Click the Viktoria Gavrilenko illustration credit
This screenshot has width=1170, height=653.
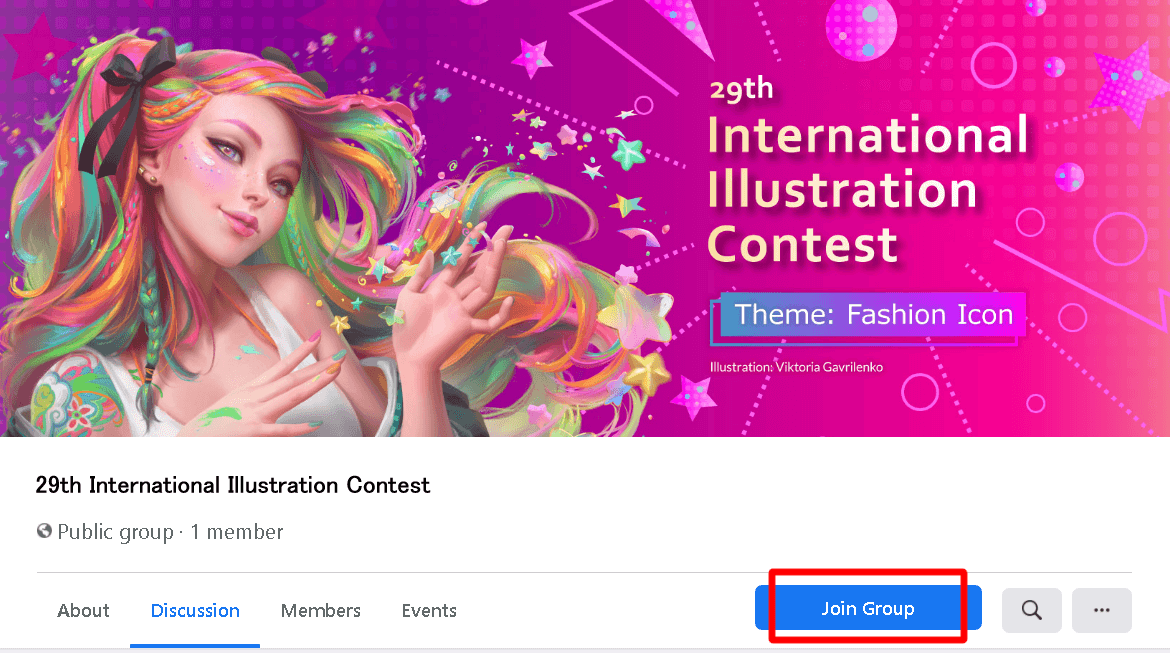[x=796, y=367]
